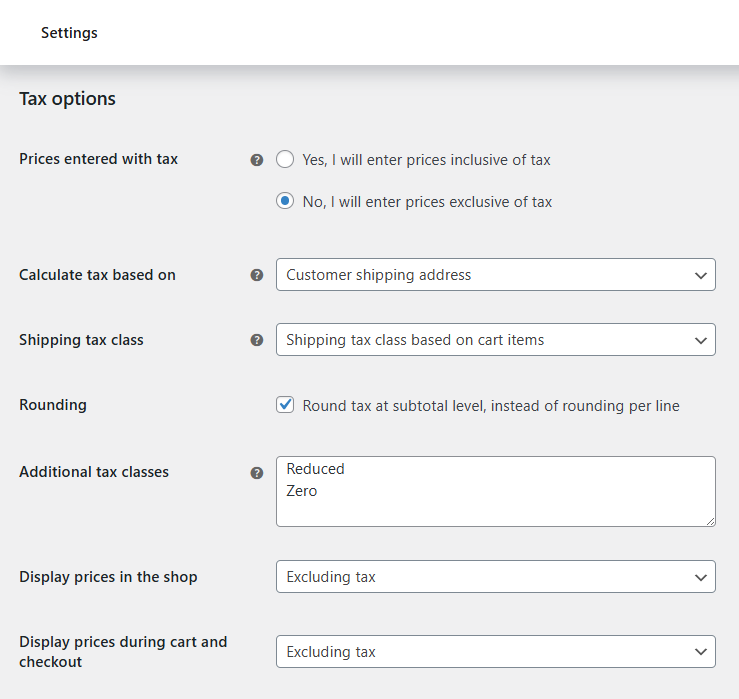
Task: Open 'Display prices in the shop' dropdown
Action: tap(496, 576)
